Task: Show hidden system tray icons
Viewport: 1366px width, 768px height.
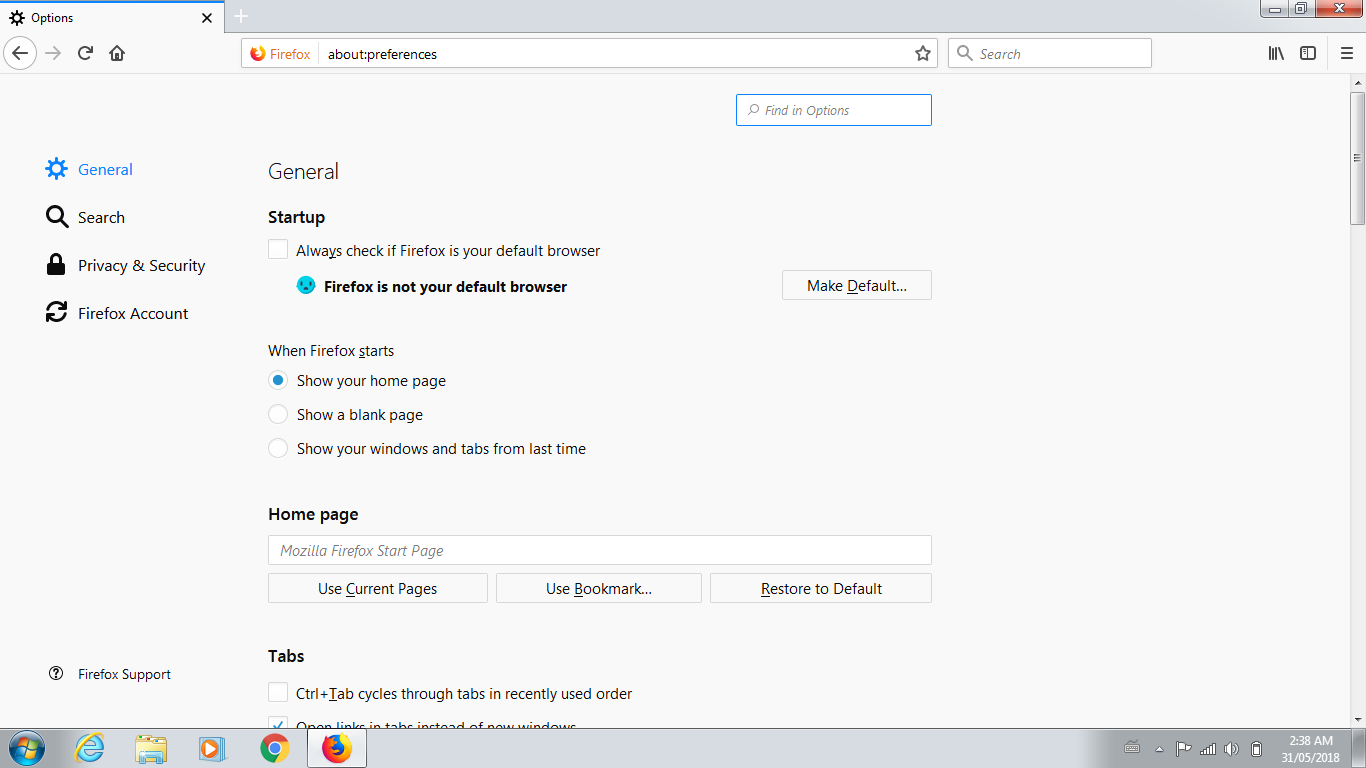Action: point(1159,749)
